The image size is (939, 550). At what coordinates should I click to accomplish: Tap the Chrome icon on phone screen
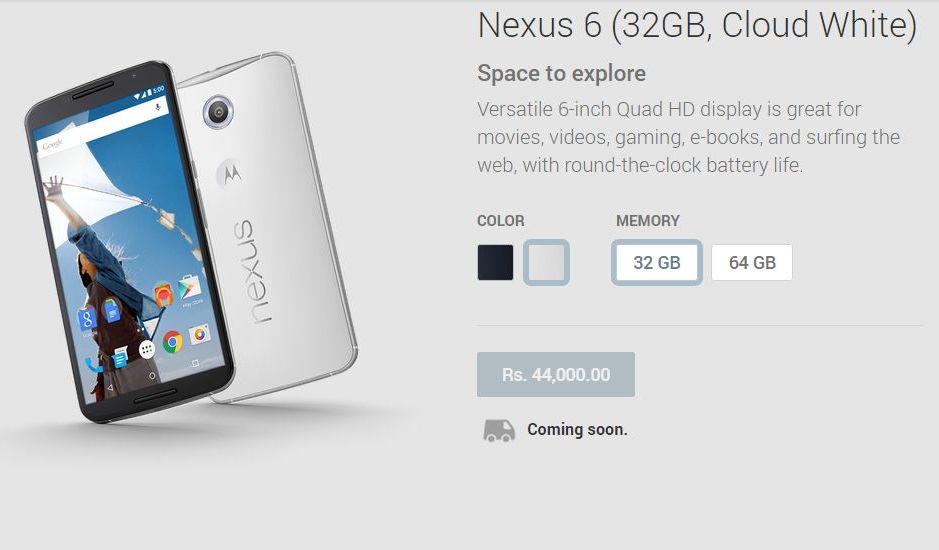[x=172, y=342]
